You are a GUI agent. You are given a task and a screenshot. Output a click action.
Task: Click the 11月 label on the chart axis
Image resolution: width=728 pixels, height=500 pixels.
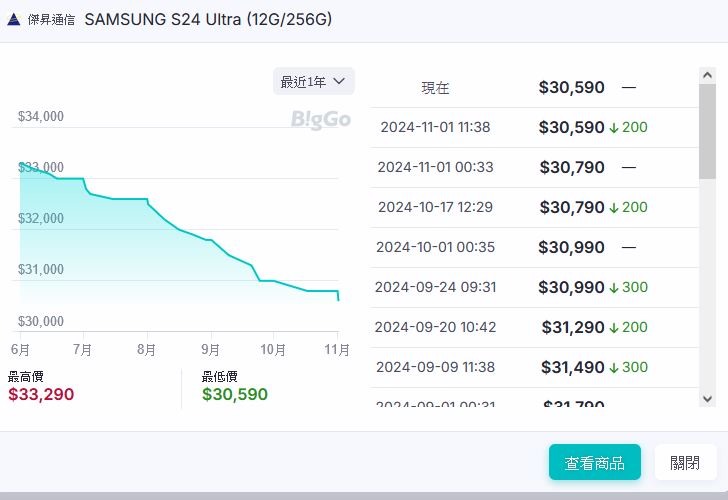pyautogui.click(x=337, y=350)
